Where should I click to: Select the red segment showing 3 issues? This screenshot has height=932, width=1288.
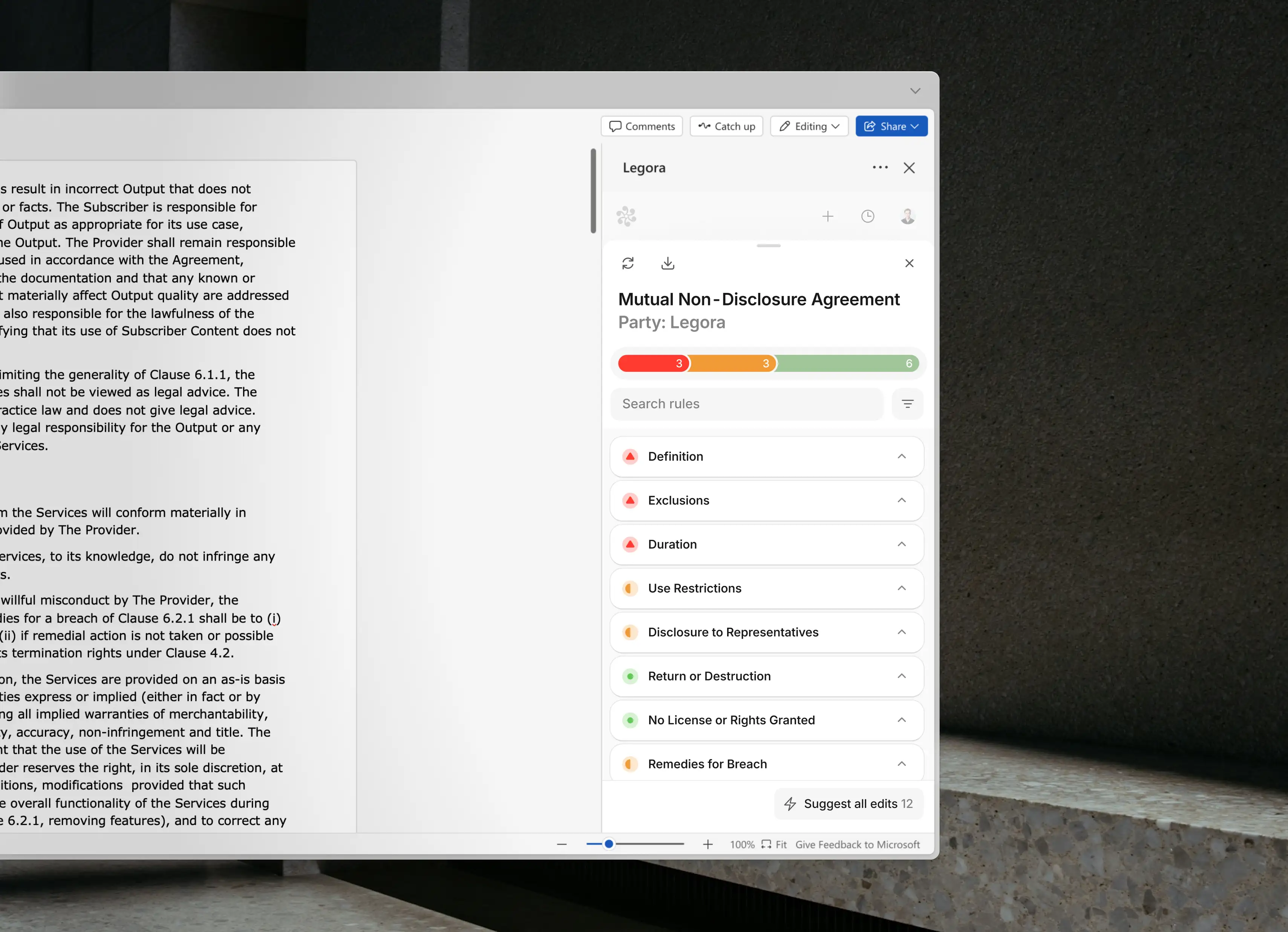pos(654,363)
